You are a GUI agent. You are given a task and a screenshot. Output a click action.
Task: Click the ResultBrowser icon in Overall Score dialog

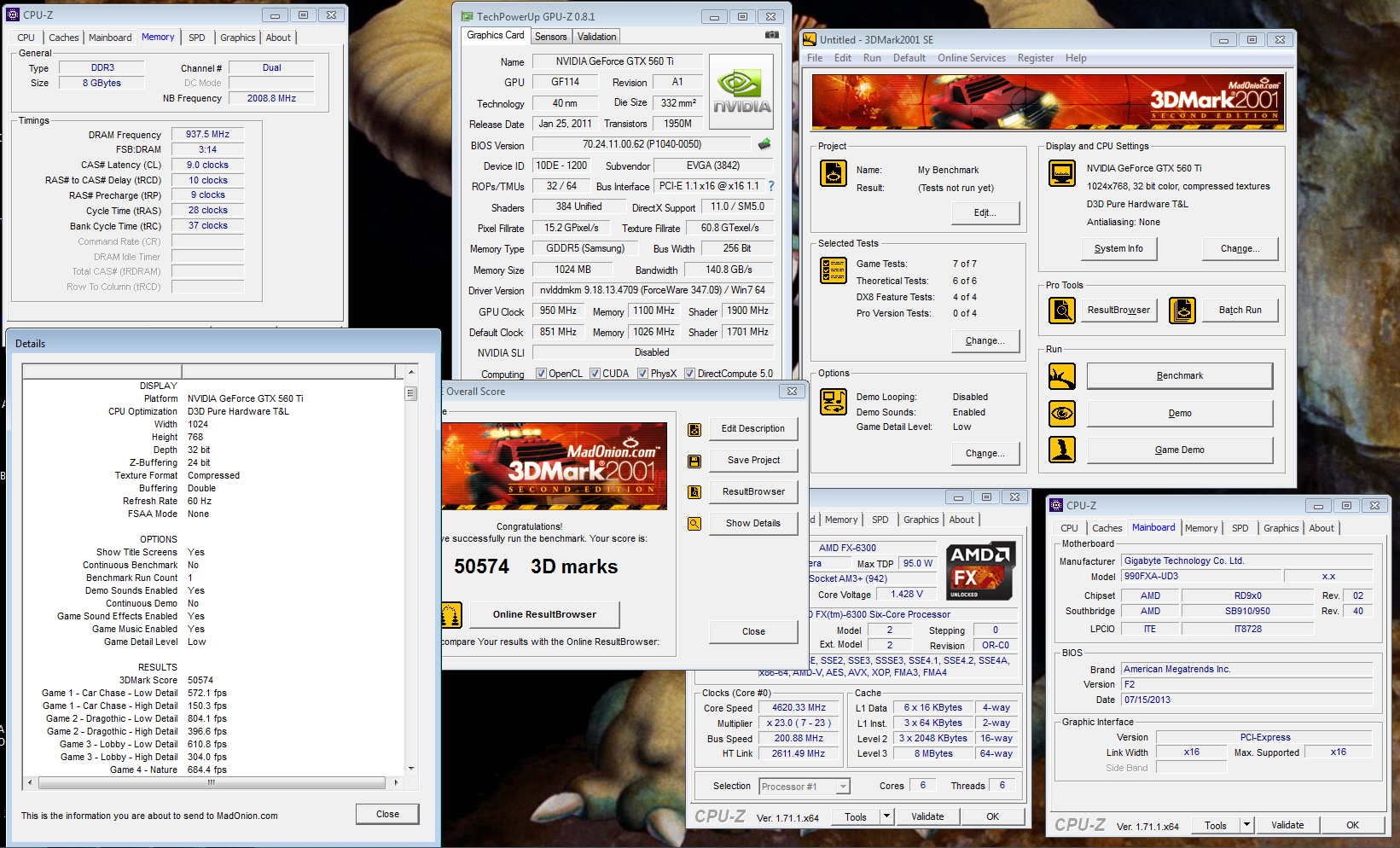pyautogui.click(x=694, y=492)
